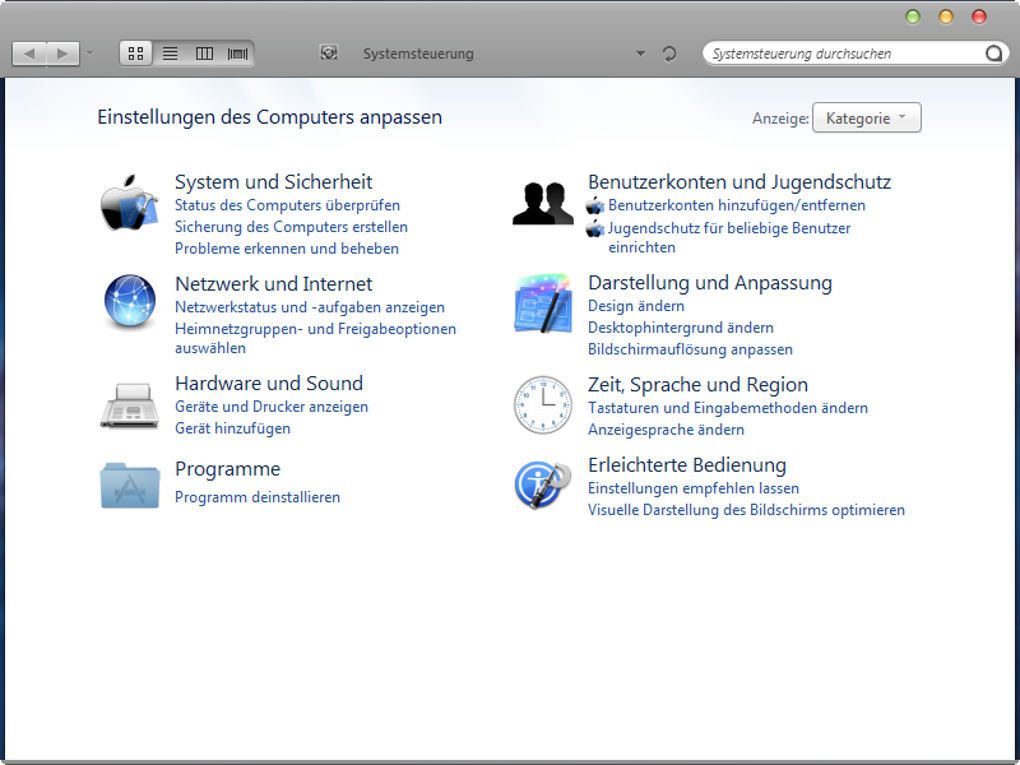Open Benutzerkonten und Jugendschutz heading
1020x765 pixels.
pos(740,181)
